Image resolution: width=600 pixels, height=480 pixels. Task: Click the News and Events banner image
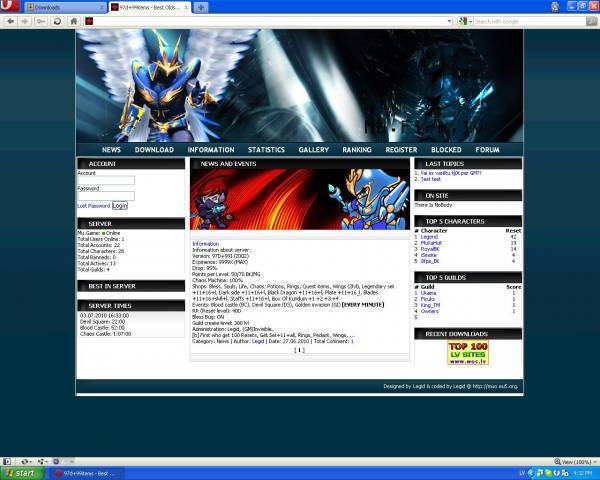(300, 199)
